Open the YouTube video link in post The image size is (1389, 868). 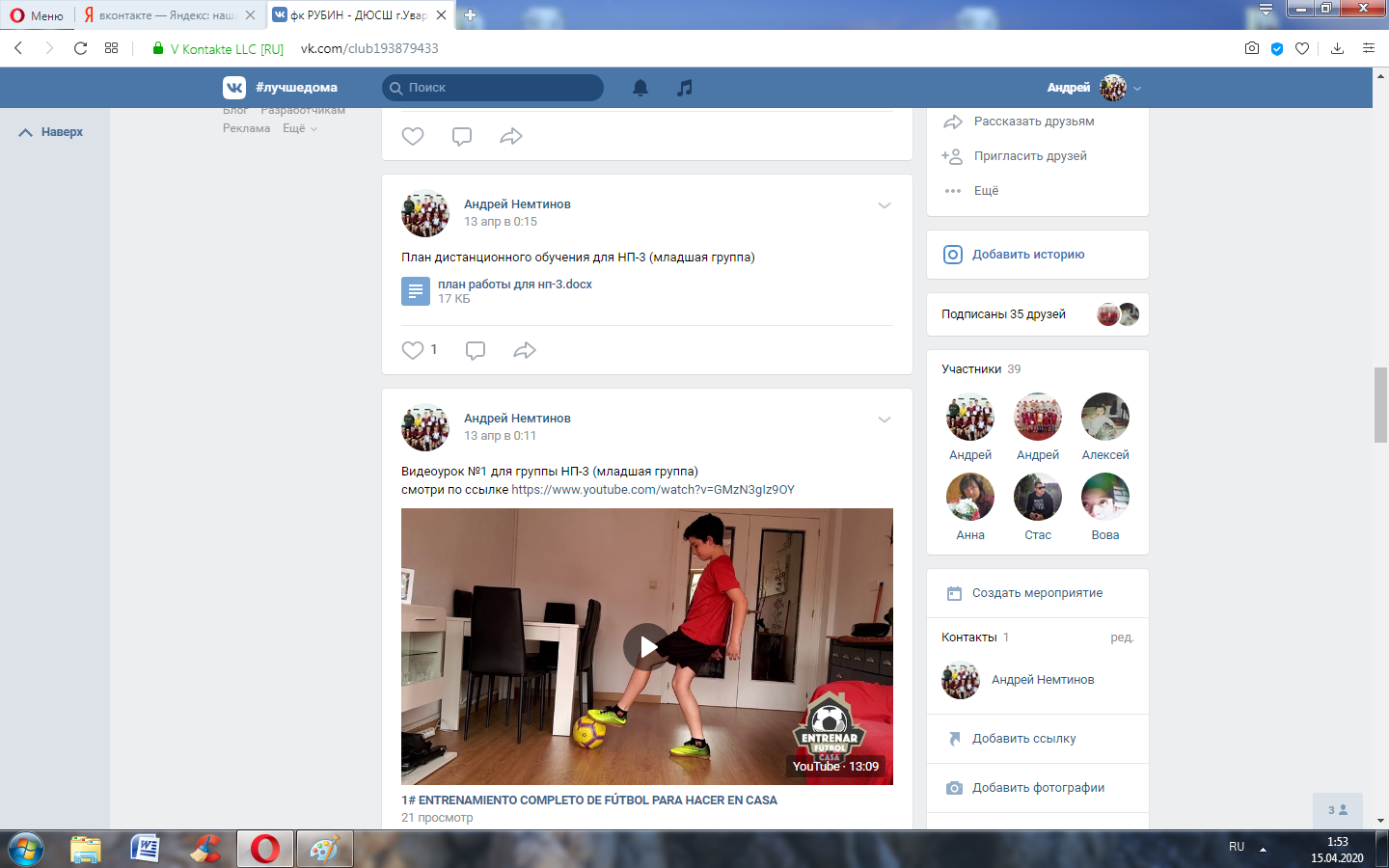[x=653, y=490]
